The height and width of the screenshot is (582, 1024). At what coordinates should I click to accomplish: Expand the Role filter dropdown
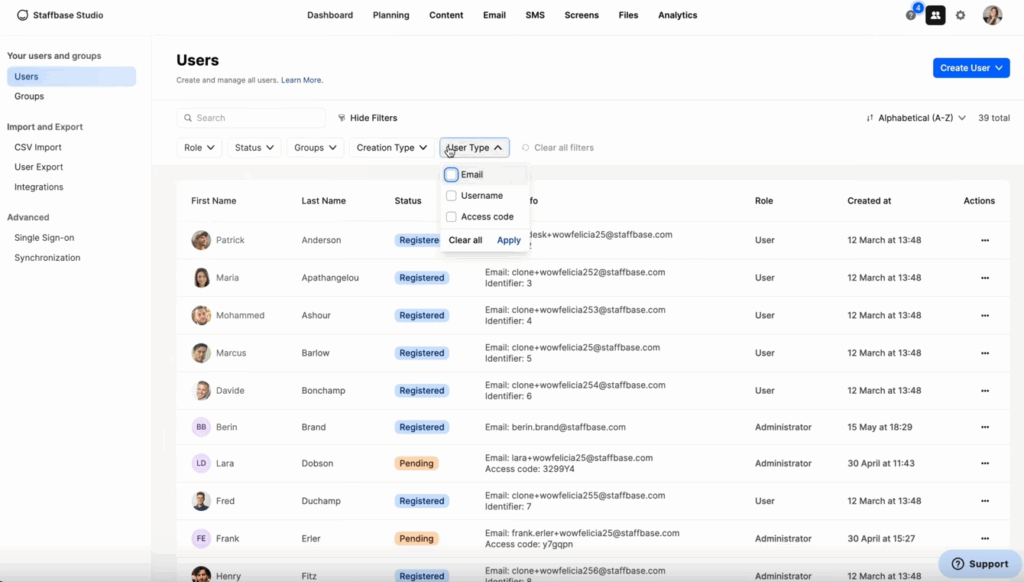(x=200, y=148)
